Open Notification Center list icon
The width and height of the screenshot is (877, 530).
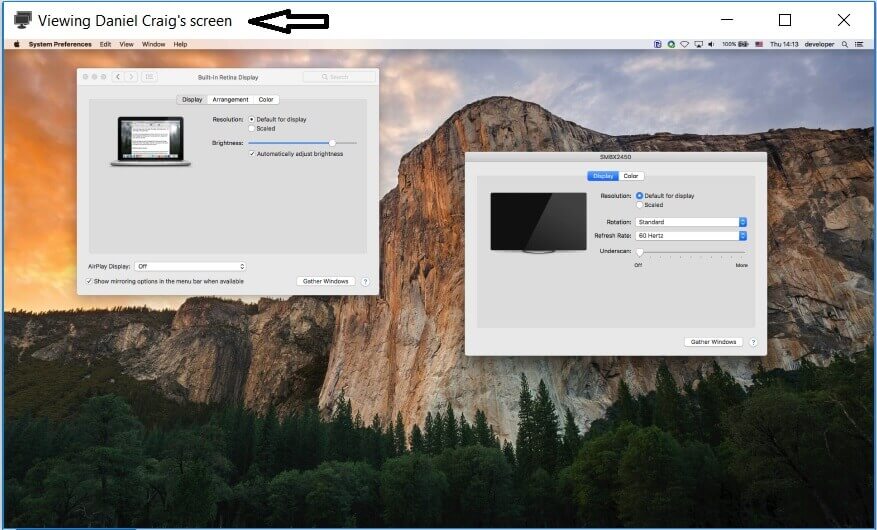[859, 44]
